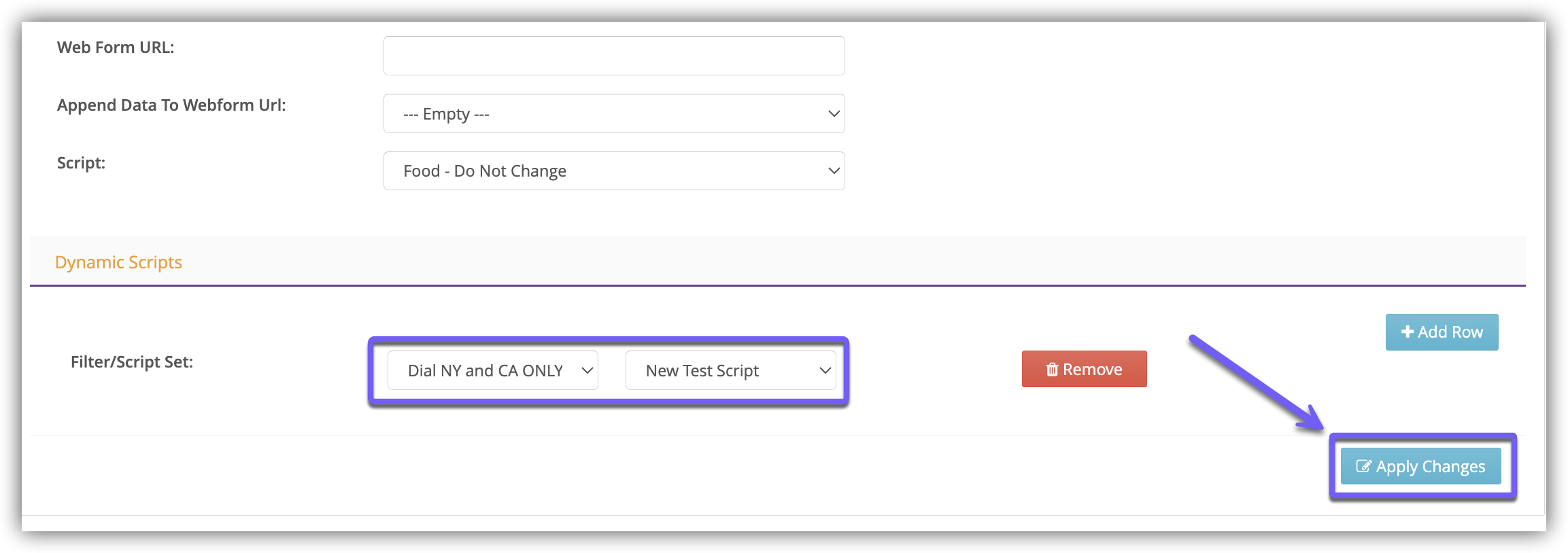Expand the 'Dial NY and CA ONLY' filter dropdown
The height and width of the screenshot is (553, 1568).
(492, 371)
